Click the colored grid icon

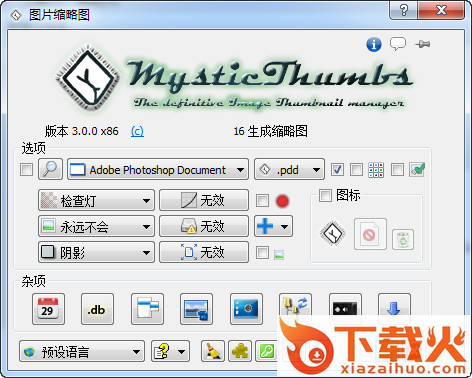376,170
